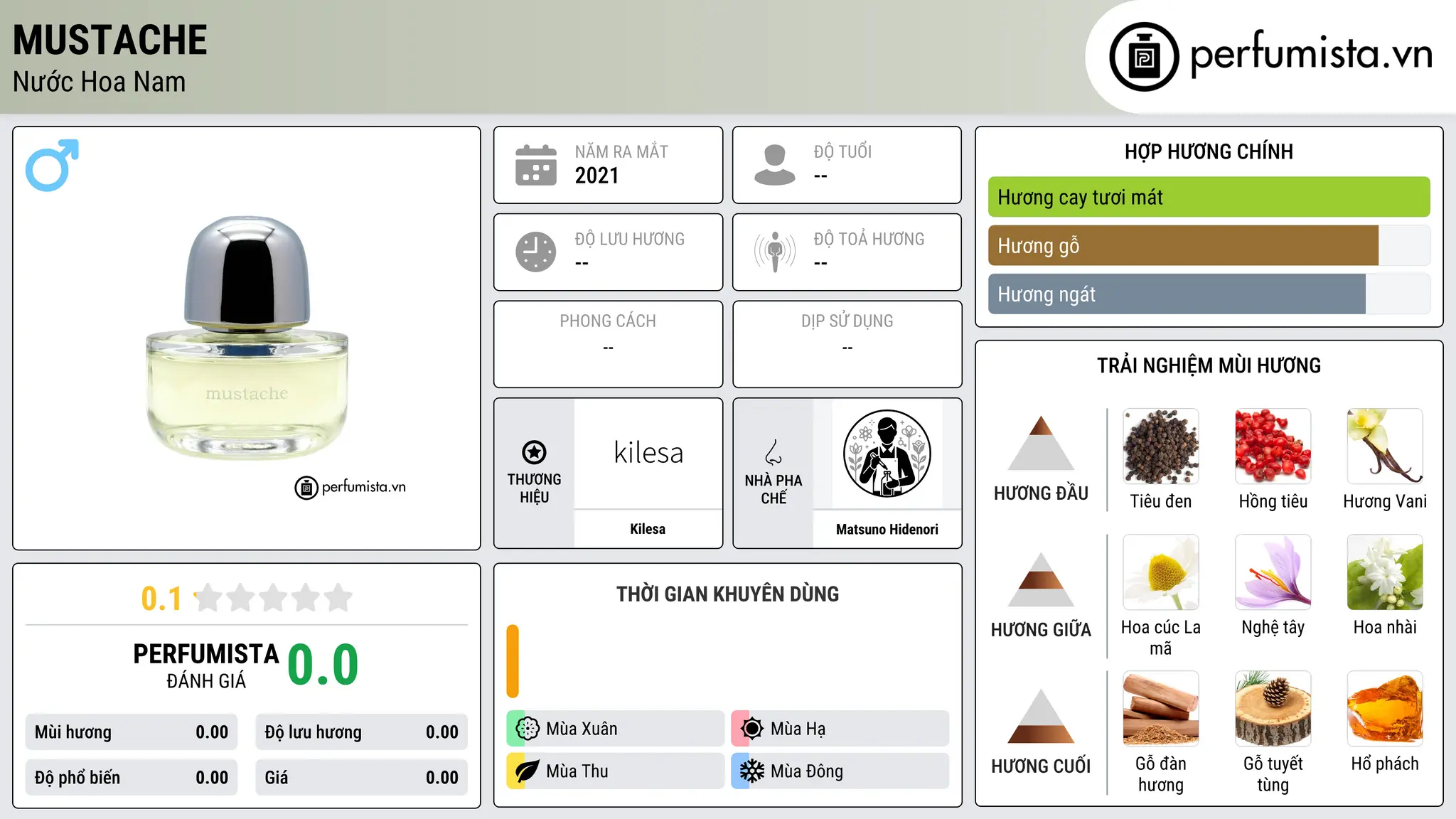The height and width of the screenshot is (819, 1456).
Task: Click the blue male gender symbol
Action: (52, 165)
